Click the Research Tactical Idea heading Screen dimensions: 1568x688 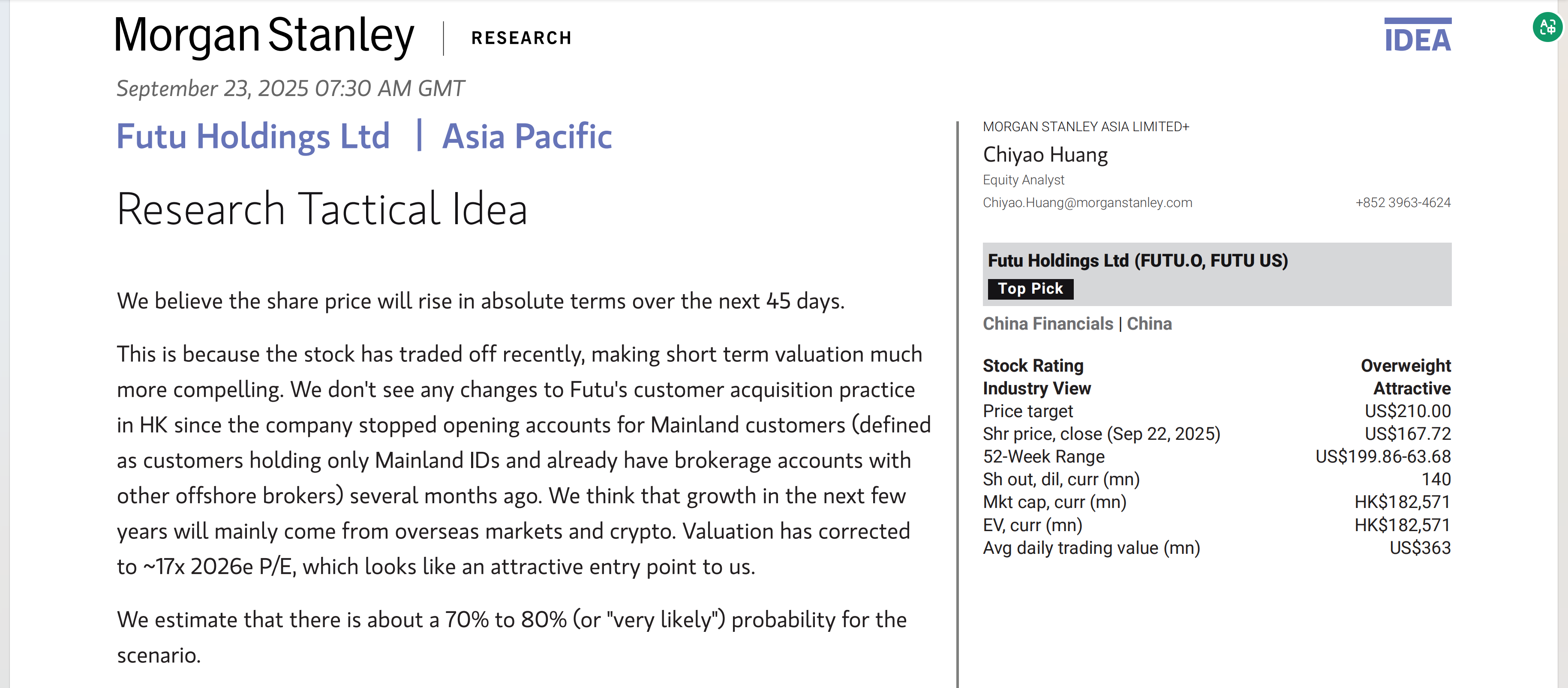[322, 209]
